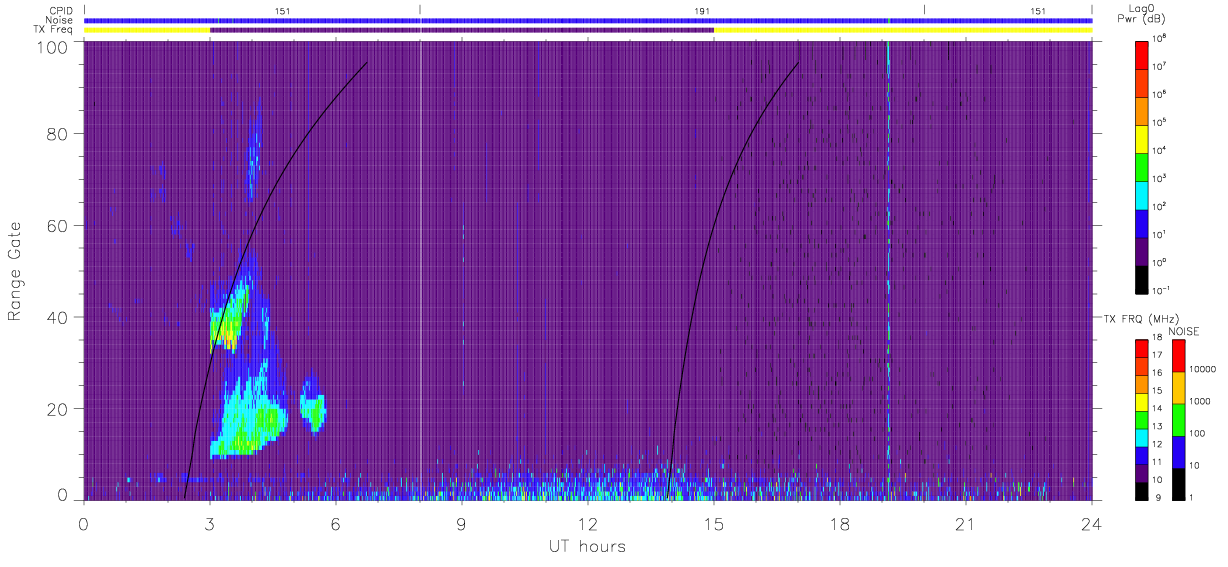Viewport: 1228px width, 567px height.
Task: Click the UT hours axis tick label 3
Action: point(210,524)
